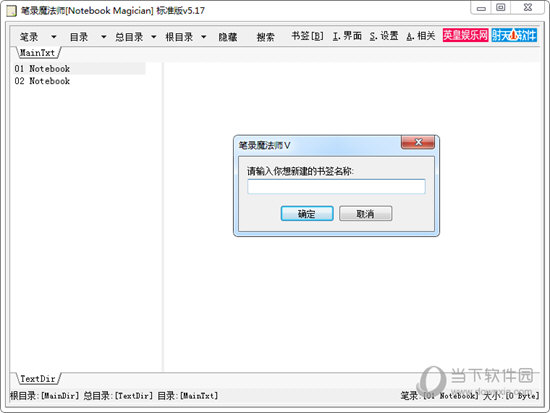Click the 总目录:[TextDir] status text
This screenshot has width=550, height=413.
pyautogui.click(x=118, y=396)
